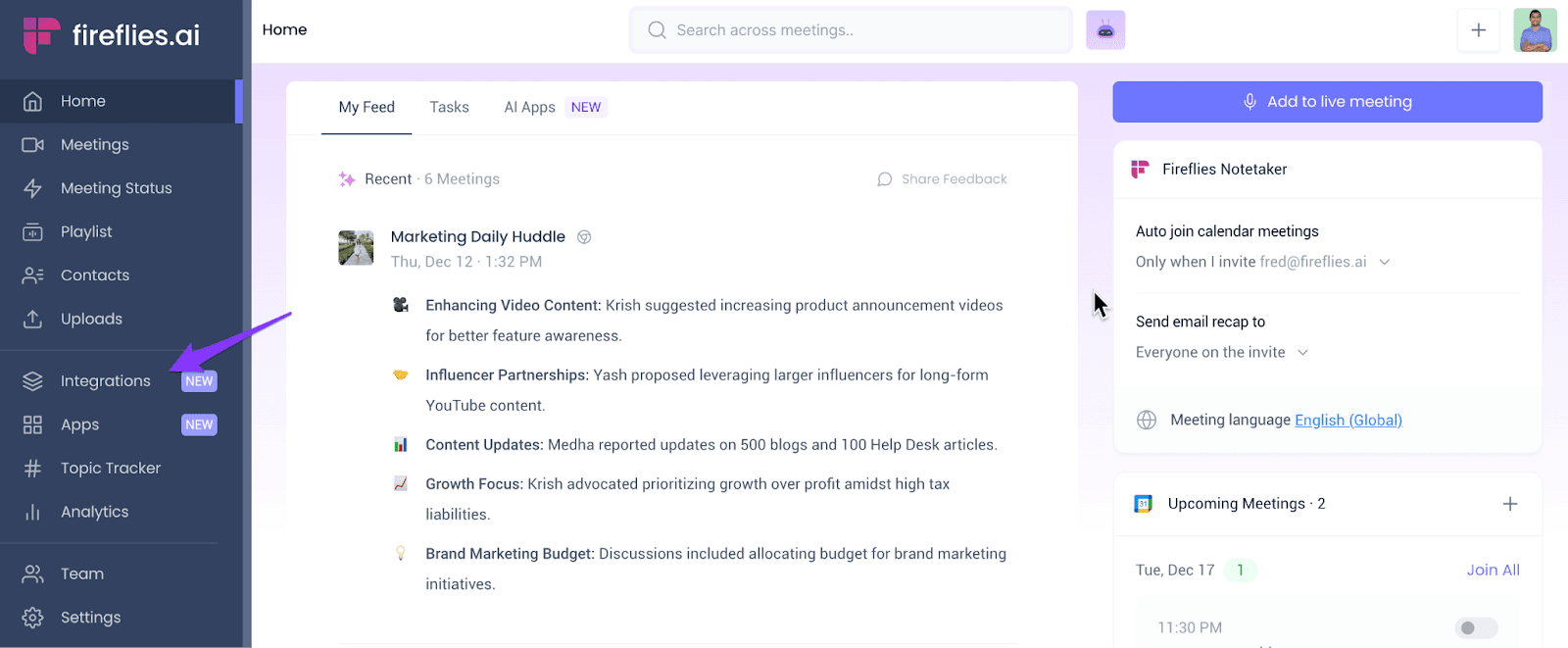The height and width of the screenshot is (648, 1568).
Task: Open the purple bot assistant icon
Action: [x=1105, y=30]
